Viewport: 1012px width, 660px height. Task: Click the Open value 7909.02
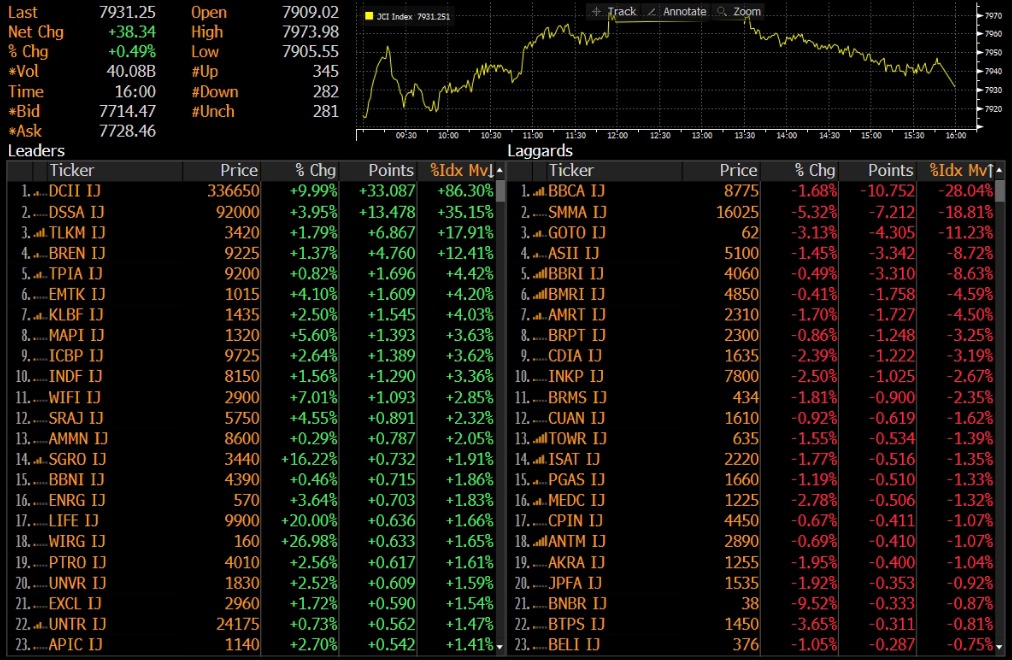[310, 12]
